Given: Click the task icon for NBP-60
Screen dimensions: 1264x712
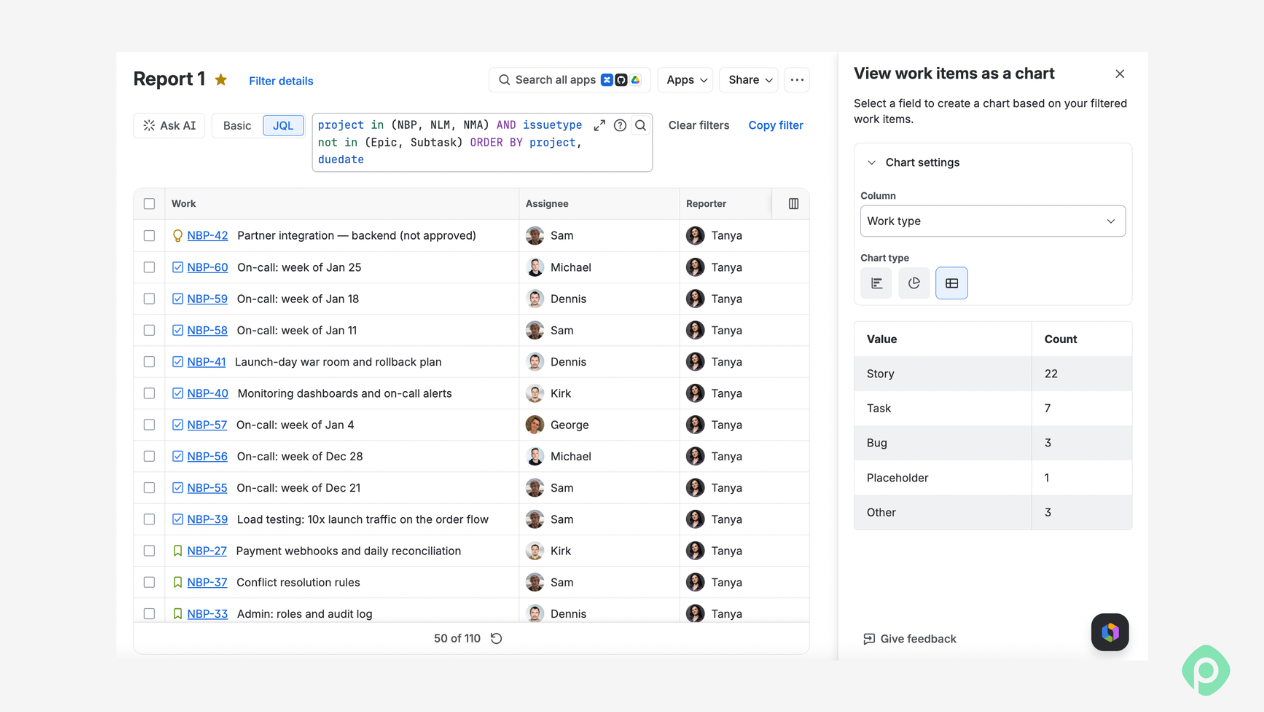Looking at the screenshot, I should (178, 267).
